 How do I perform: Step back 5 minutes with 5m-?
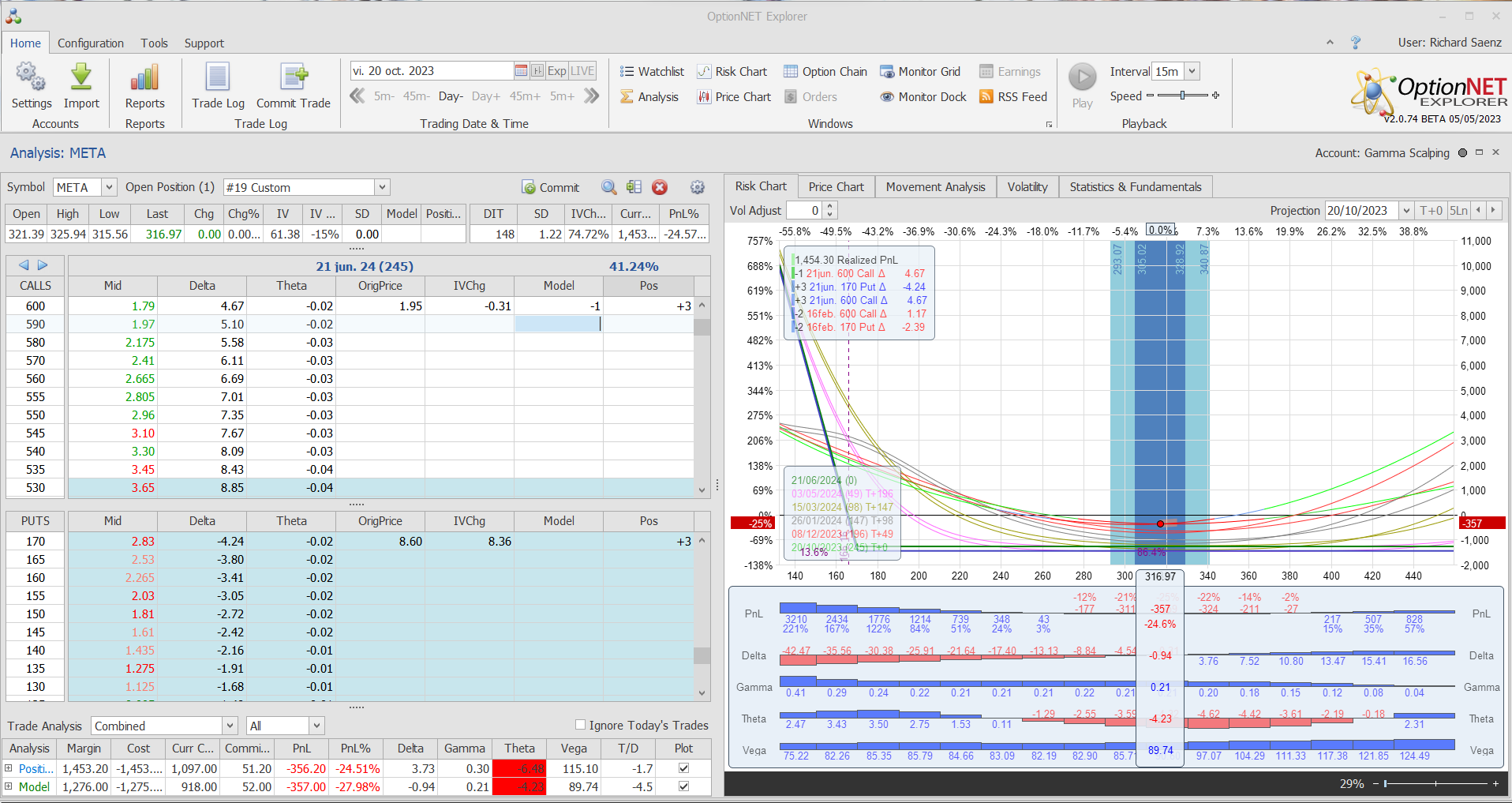point(384,96)
